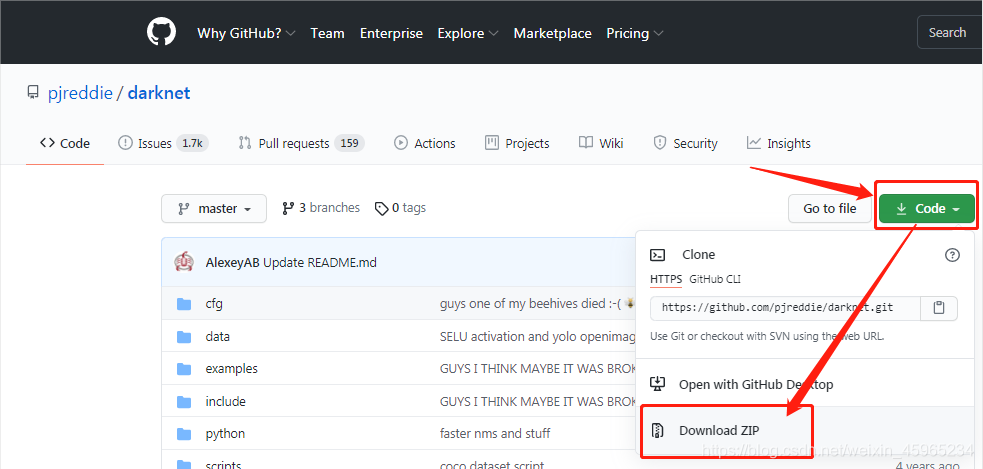The image size is (983, 469).
Task: Click the Go to file button
Action: [x=829, y=208]
